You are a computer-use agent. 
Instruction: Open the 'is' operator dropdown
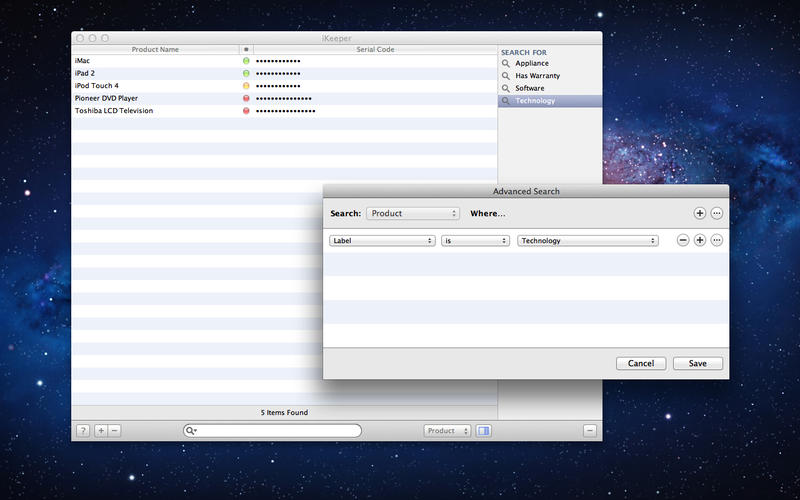pyautogui.click(x=475, y=241)
